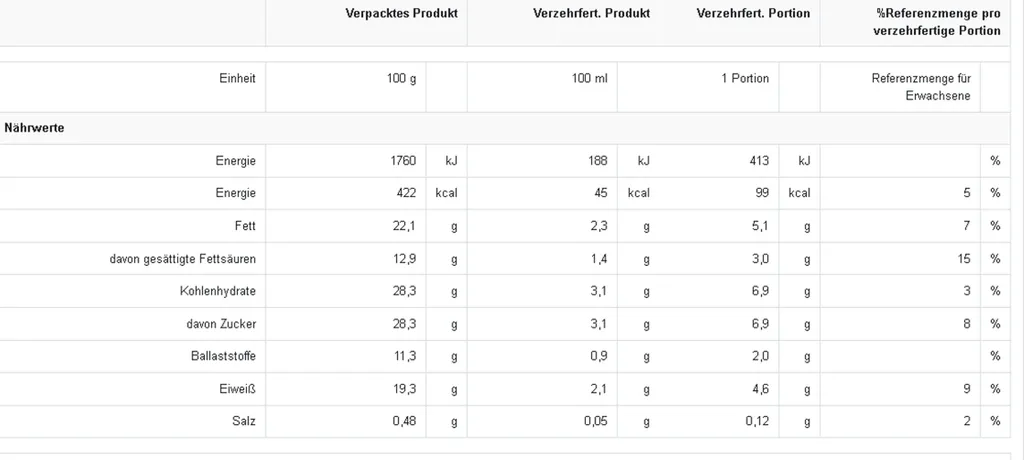This screenshot has width=1024, height=460.
Task: Click the Salz value 0,48
Action: click(x=404, y=422)
